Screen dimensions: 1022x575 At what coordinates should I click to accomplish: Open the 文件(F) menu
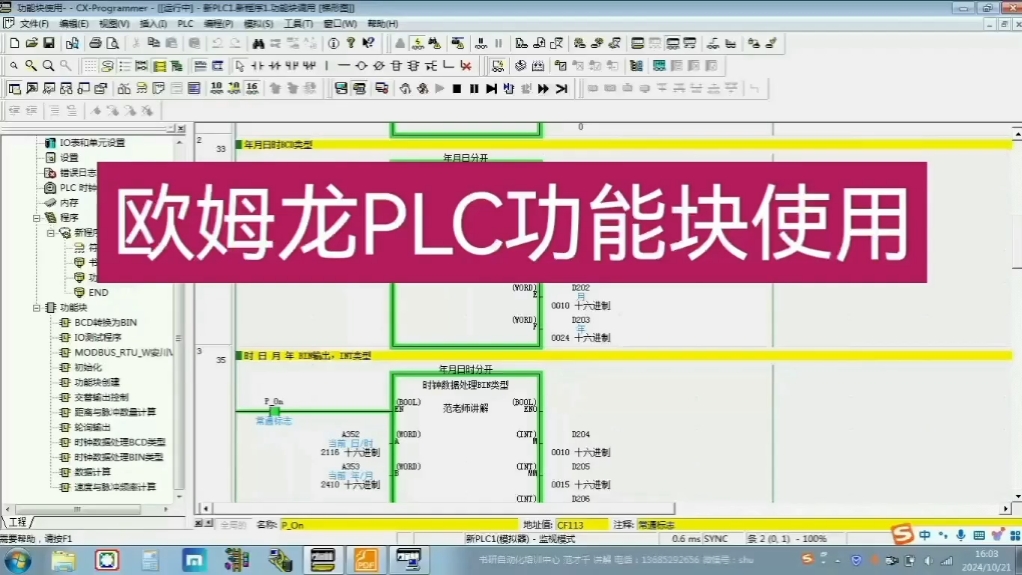[x=34, y=23]
